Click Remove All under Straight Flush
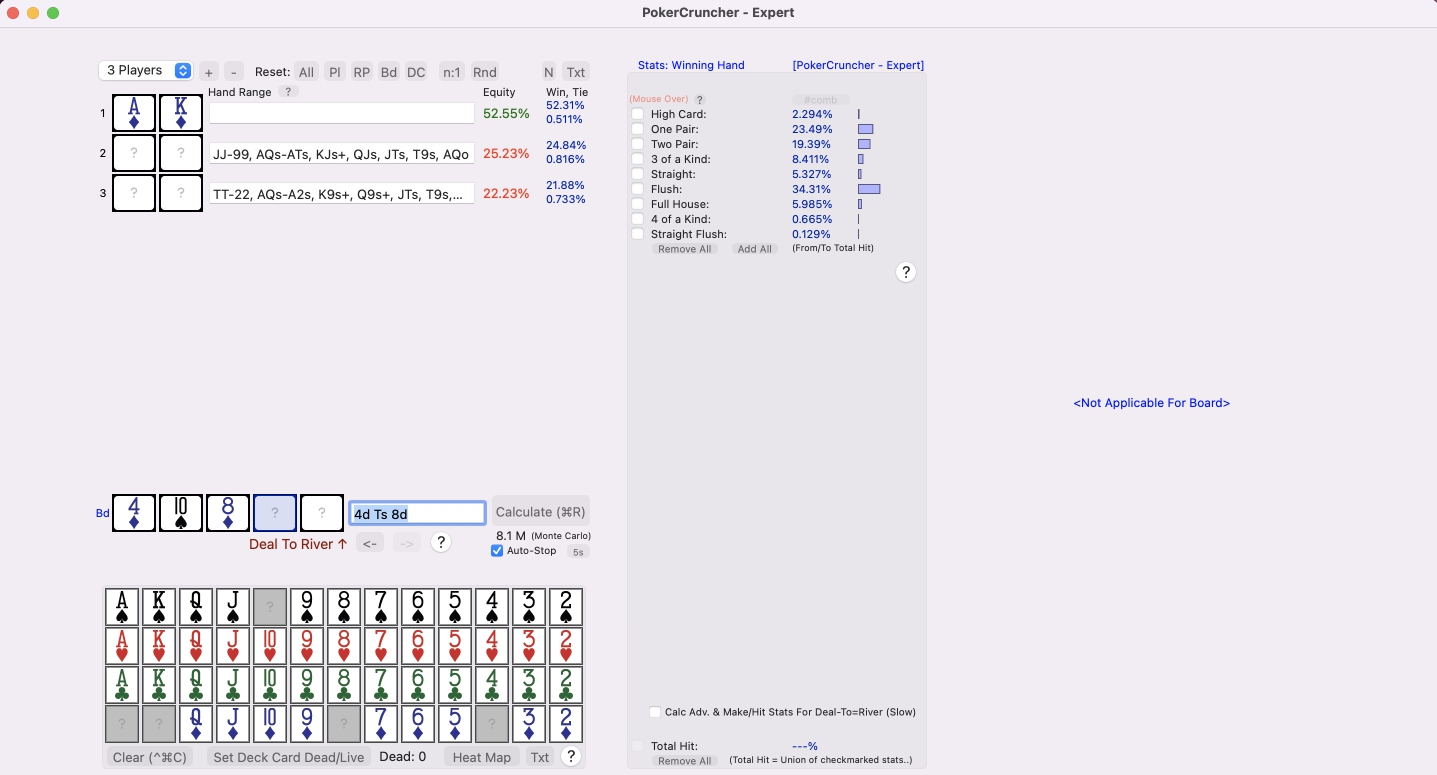The width and height of the screenshot is (1437, 775). (684, 249)
